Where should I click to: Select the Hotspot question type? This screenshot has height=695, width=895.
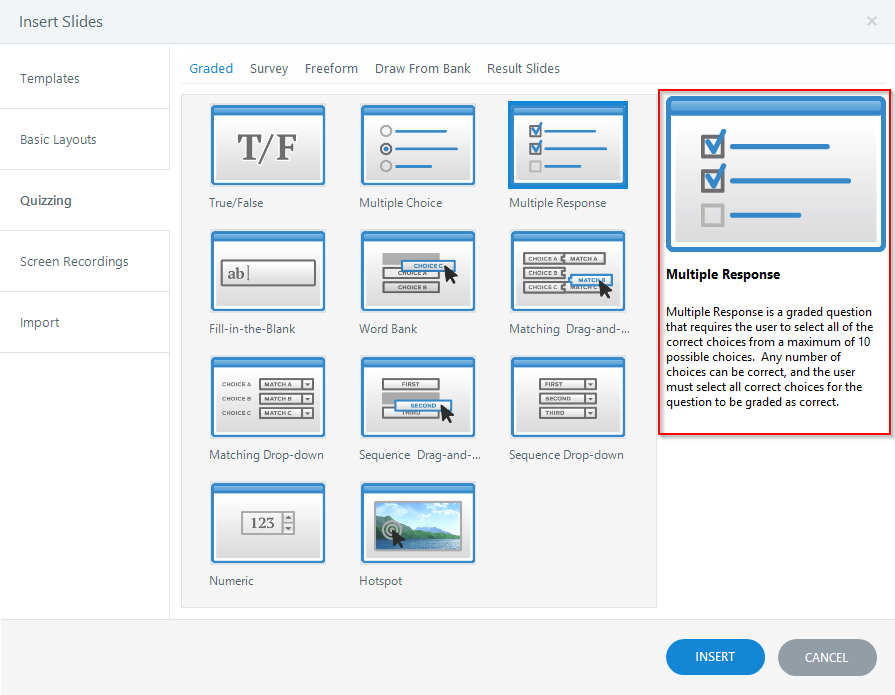(x=417, y=522)
